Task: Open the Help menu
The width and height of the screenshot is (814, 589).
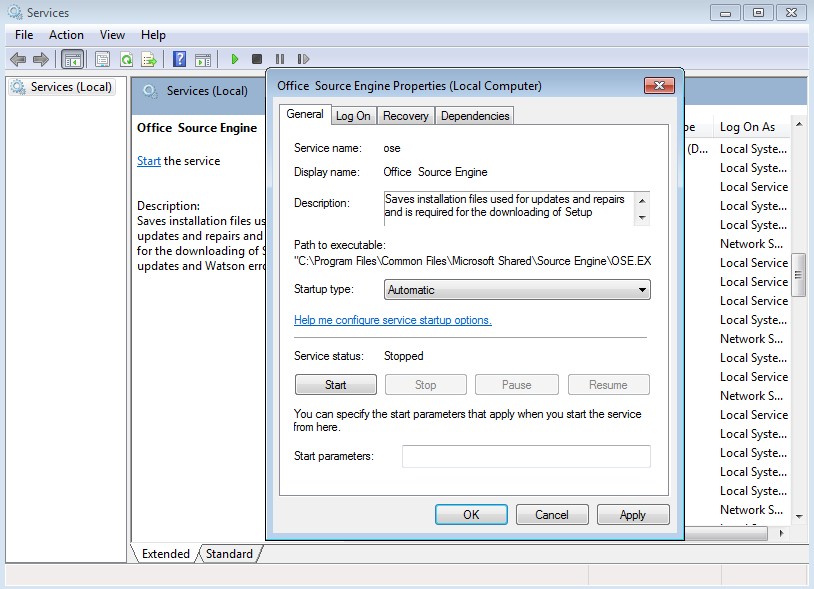Action: [x=153, y=35]
